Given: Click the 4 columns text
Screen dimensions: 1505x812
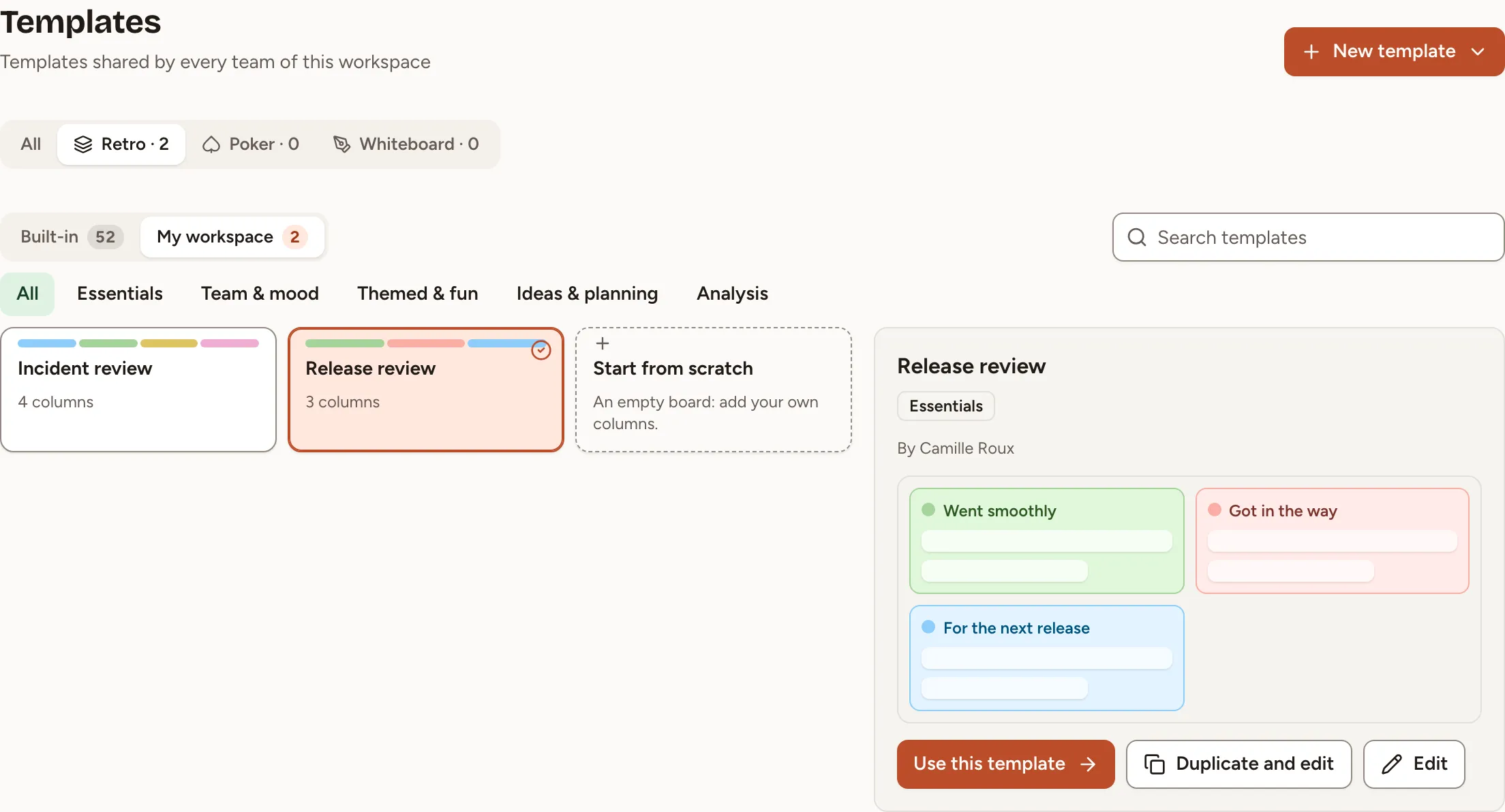Looking at the screenshot, I should tap(56, 402).
